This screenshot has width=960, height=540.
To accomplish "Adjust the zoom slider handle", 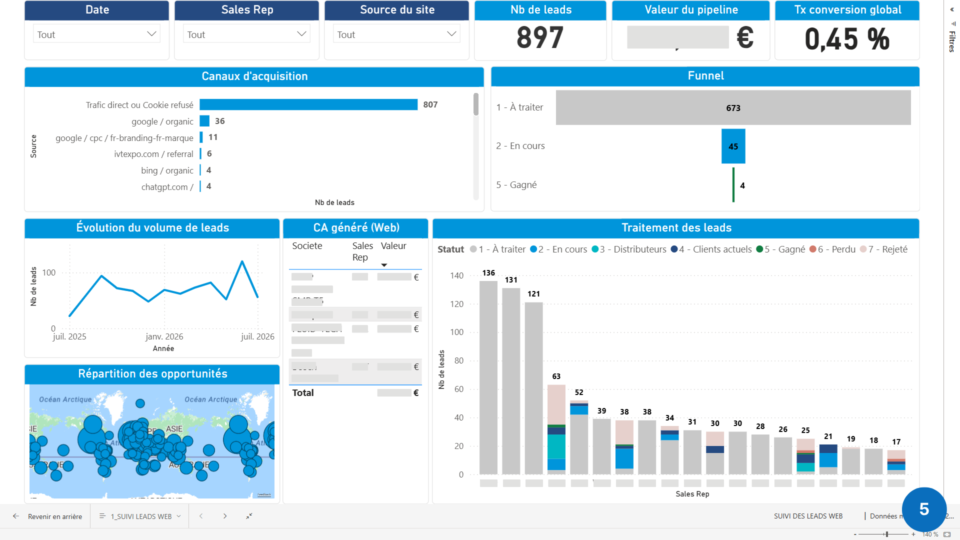I will (887, 534).
